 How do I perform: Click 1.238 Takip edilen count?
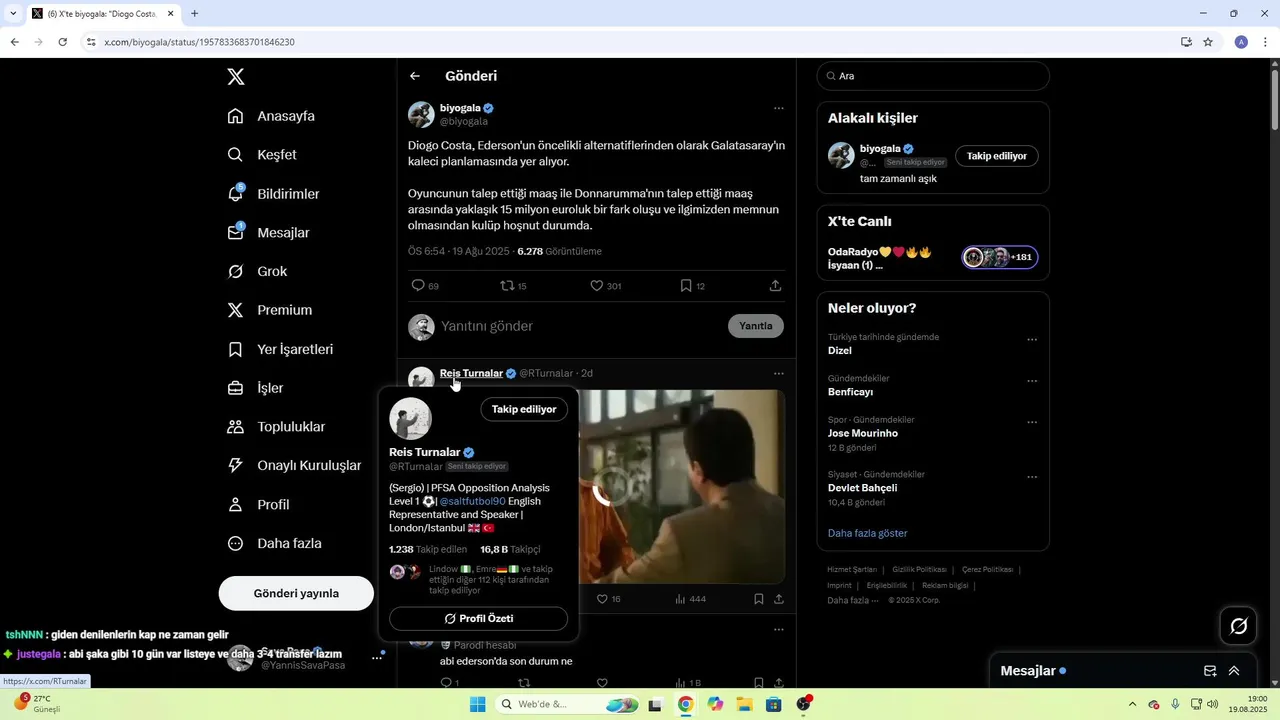(x=428, y=549)
